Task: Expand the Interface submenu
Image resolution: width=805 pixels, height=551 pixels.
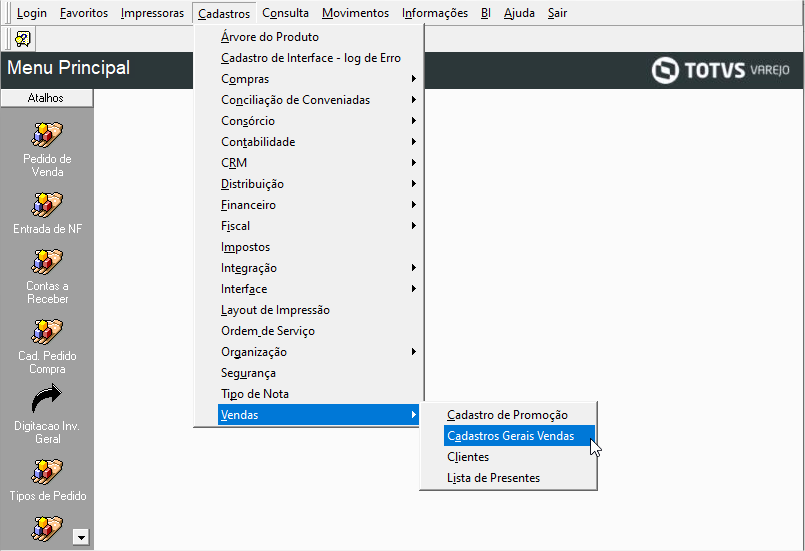Action: (318, 289)
